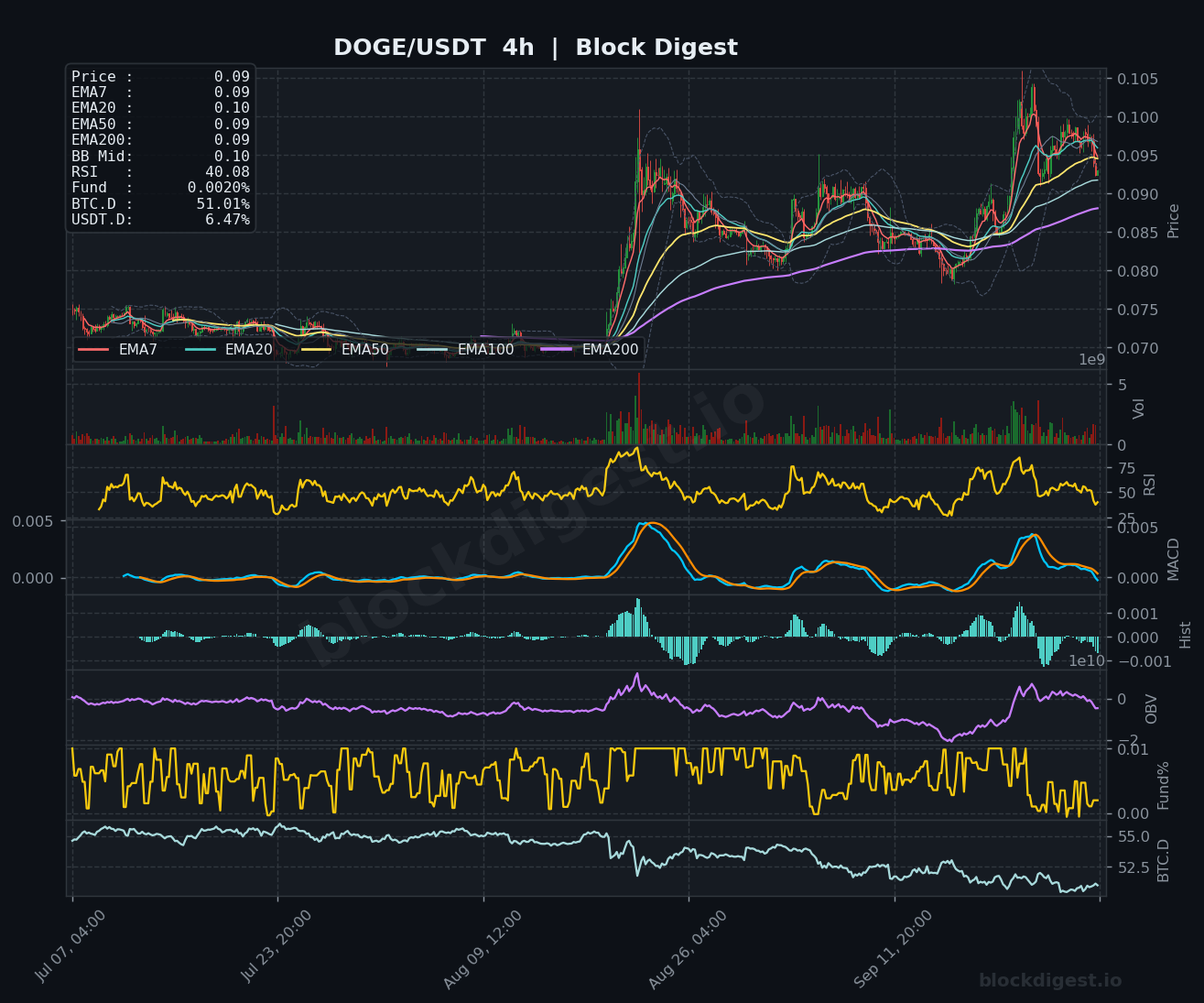Screen dimensions: 1204x1003
Task: Click the 75 tick on the RSI axis
Action: [x=1126, y=469]
